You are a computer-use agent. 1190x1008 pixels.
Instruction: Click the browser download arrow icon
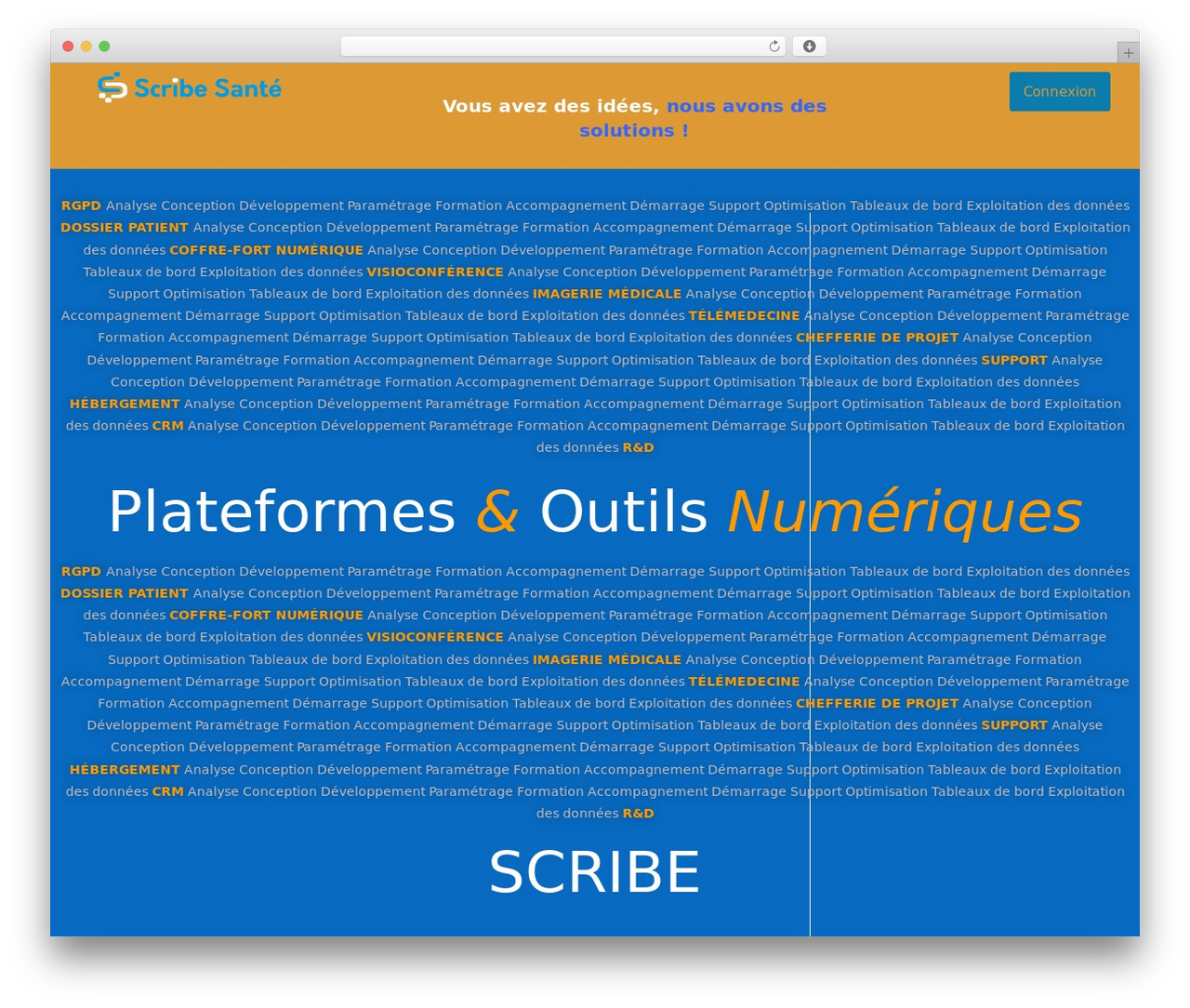[x=809, y=46]
